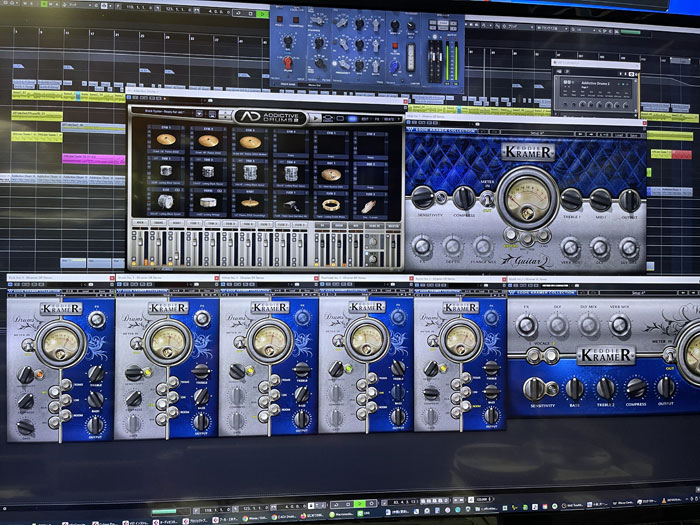Click Save in Kramer Guitar Waves toolbar
Viewport: 700px width, 525px height.
click(634, 135)
